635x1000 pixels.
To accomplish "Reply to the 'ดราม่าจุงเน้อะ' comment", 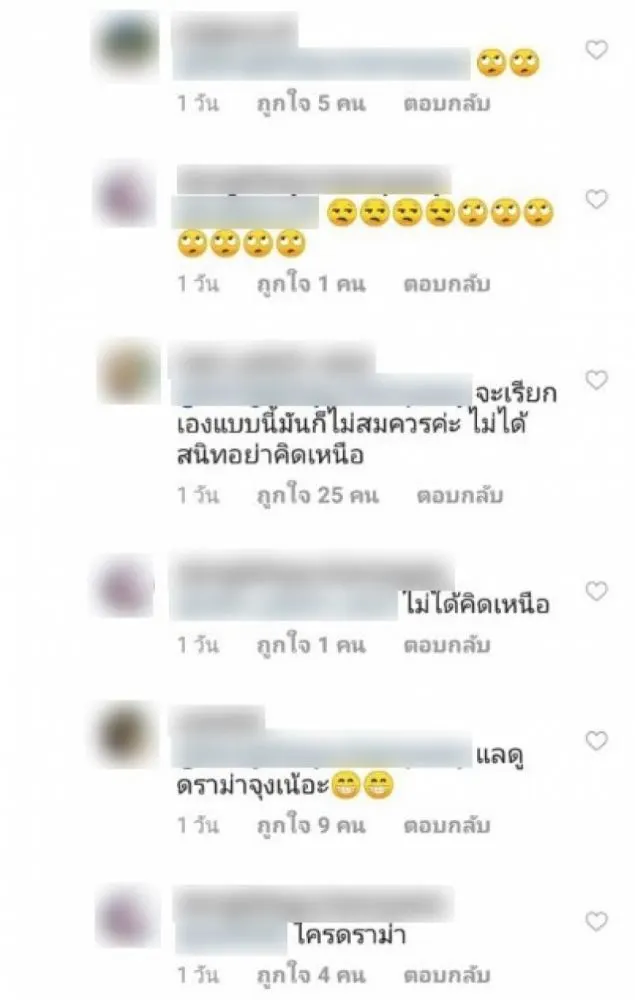I will point(446,825).
